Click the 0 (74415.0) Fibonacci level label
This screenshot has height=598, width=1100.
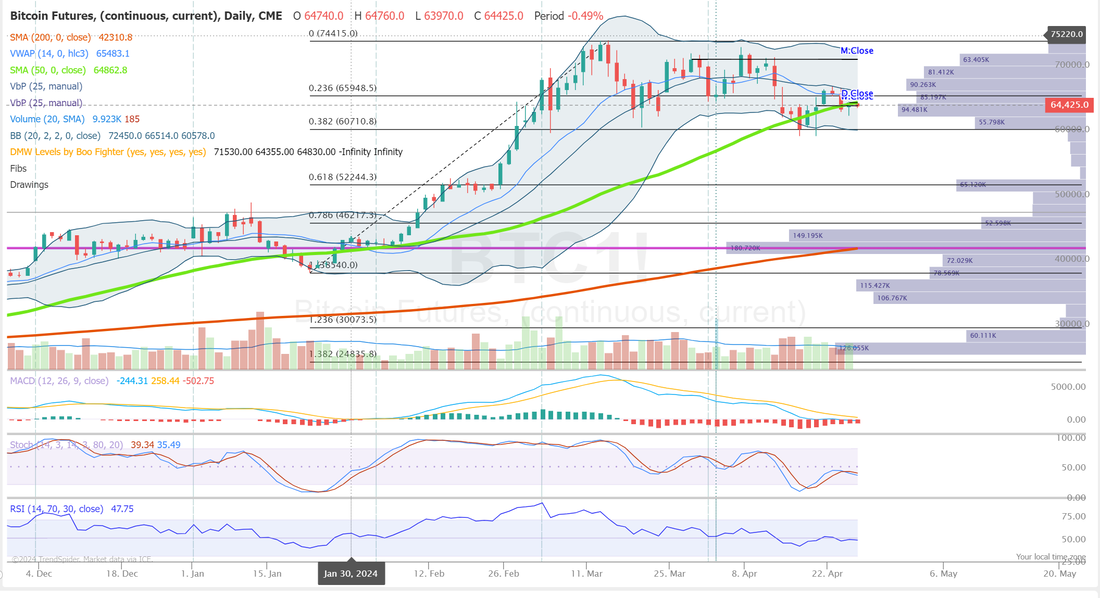click(x=333, y=33)
